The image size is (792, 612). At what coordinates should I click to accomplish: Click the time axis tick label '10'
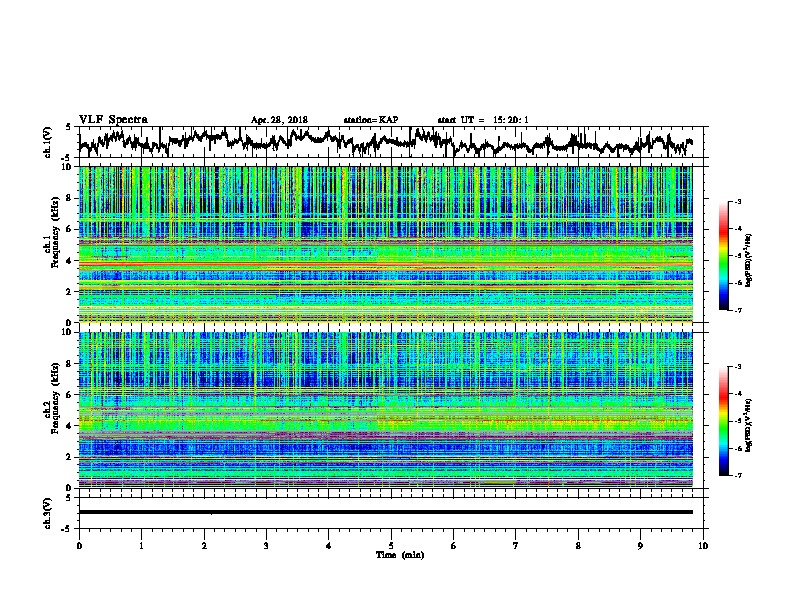pyautogui.click(x=703, y=546)
